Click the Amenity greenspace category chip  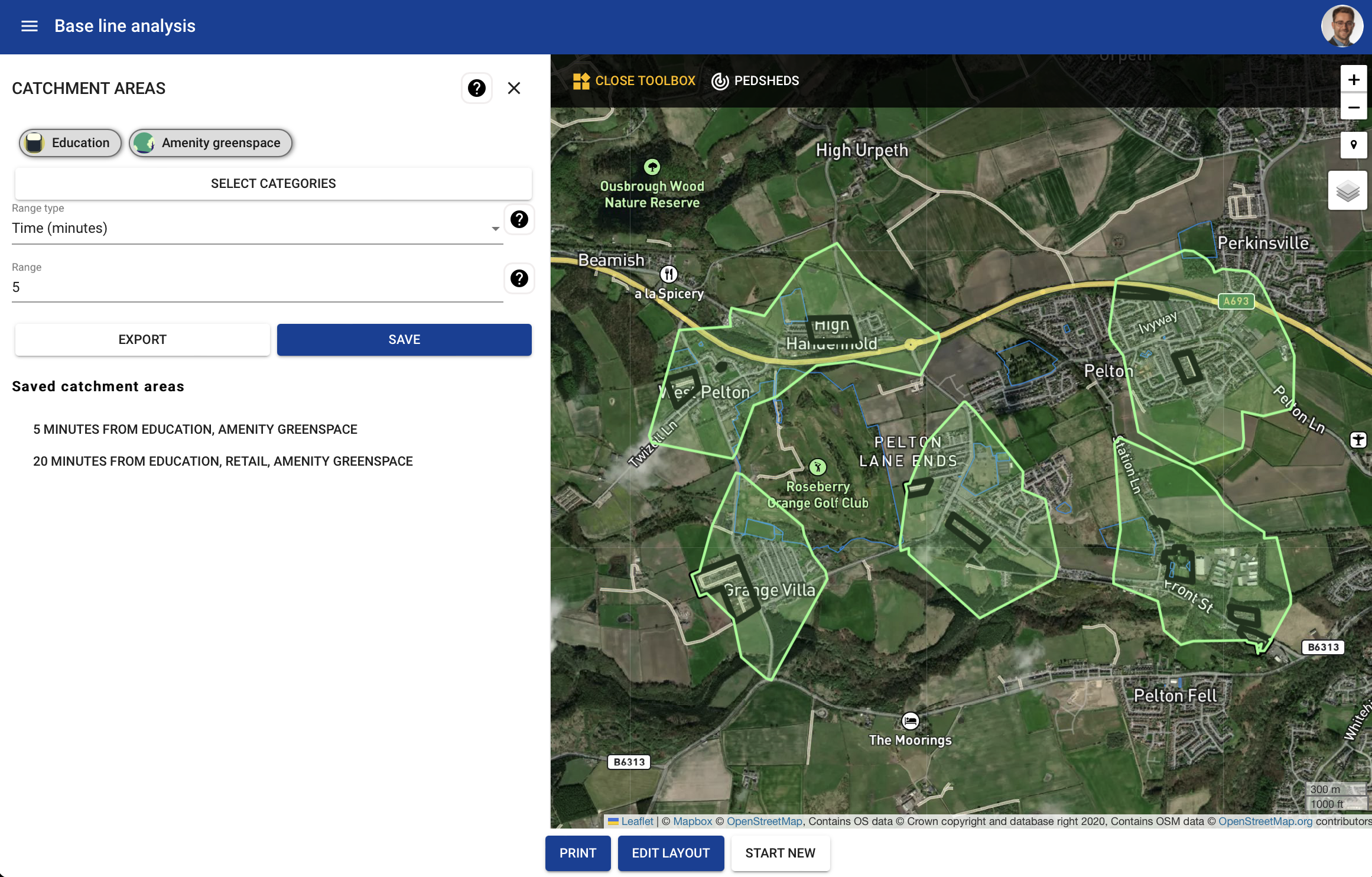click(210, 143)
